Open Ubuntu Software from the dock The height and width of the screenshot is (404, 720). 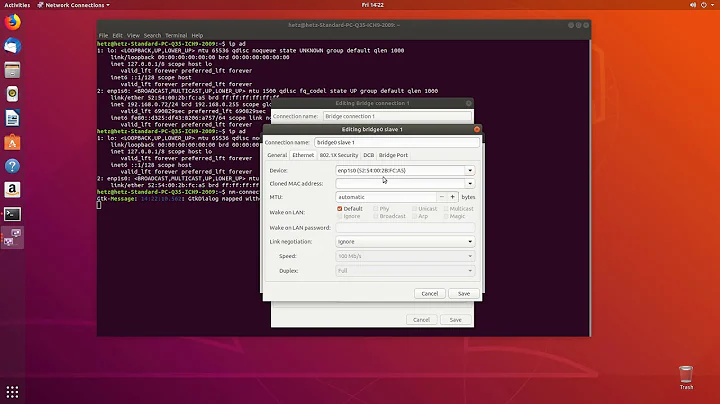[x=13, y=142]
